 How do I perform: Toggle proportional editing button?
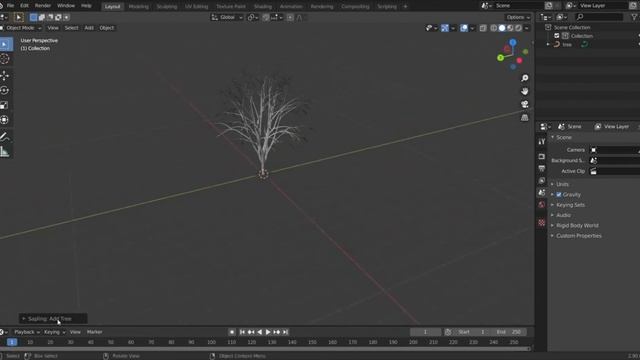[290, 17]
